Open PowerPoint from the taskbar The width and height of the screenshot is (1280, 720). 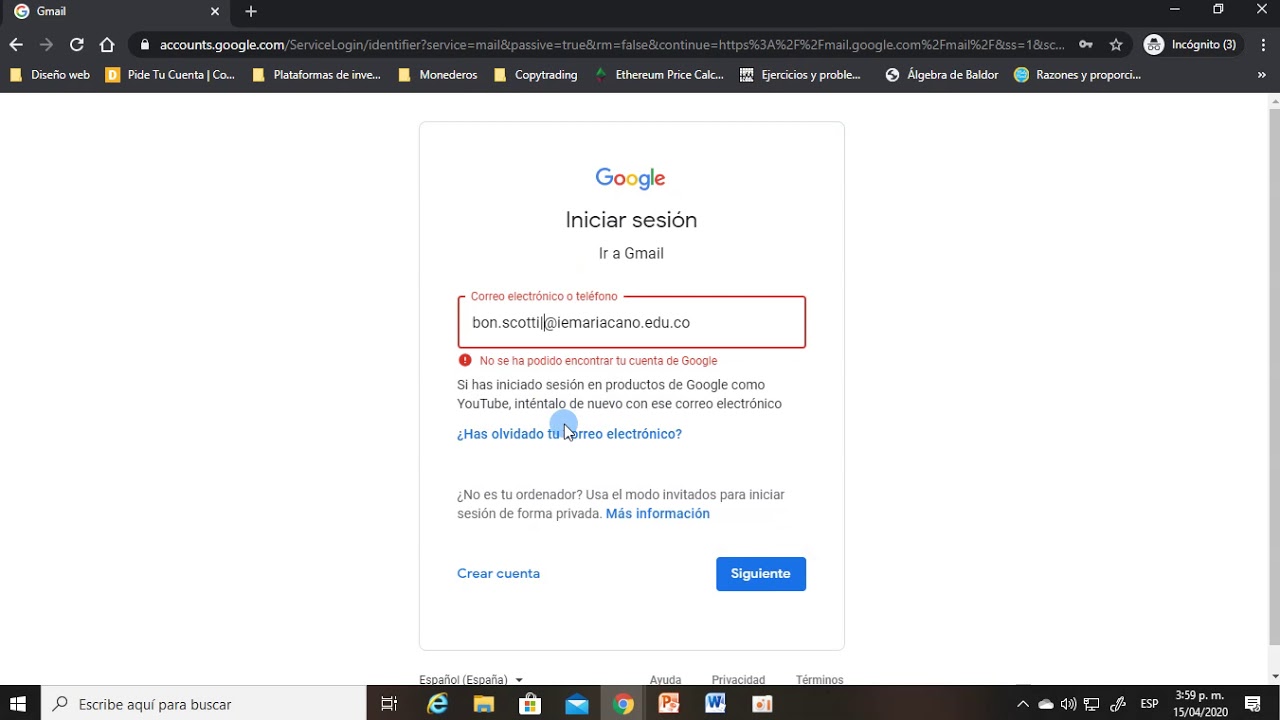point(669,704)
